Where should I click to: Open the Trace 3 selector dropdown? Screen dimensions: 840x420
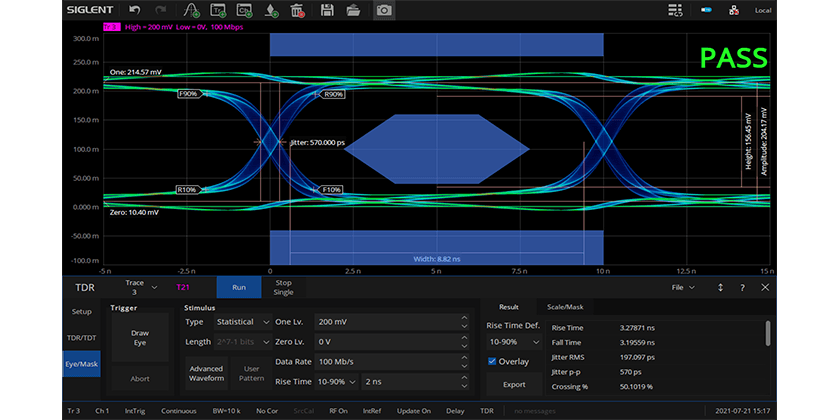coord(141,287)
